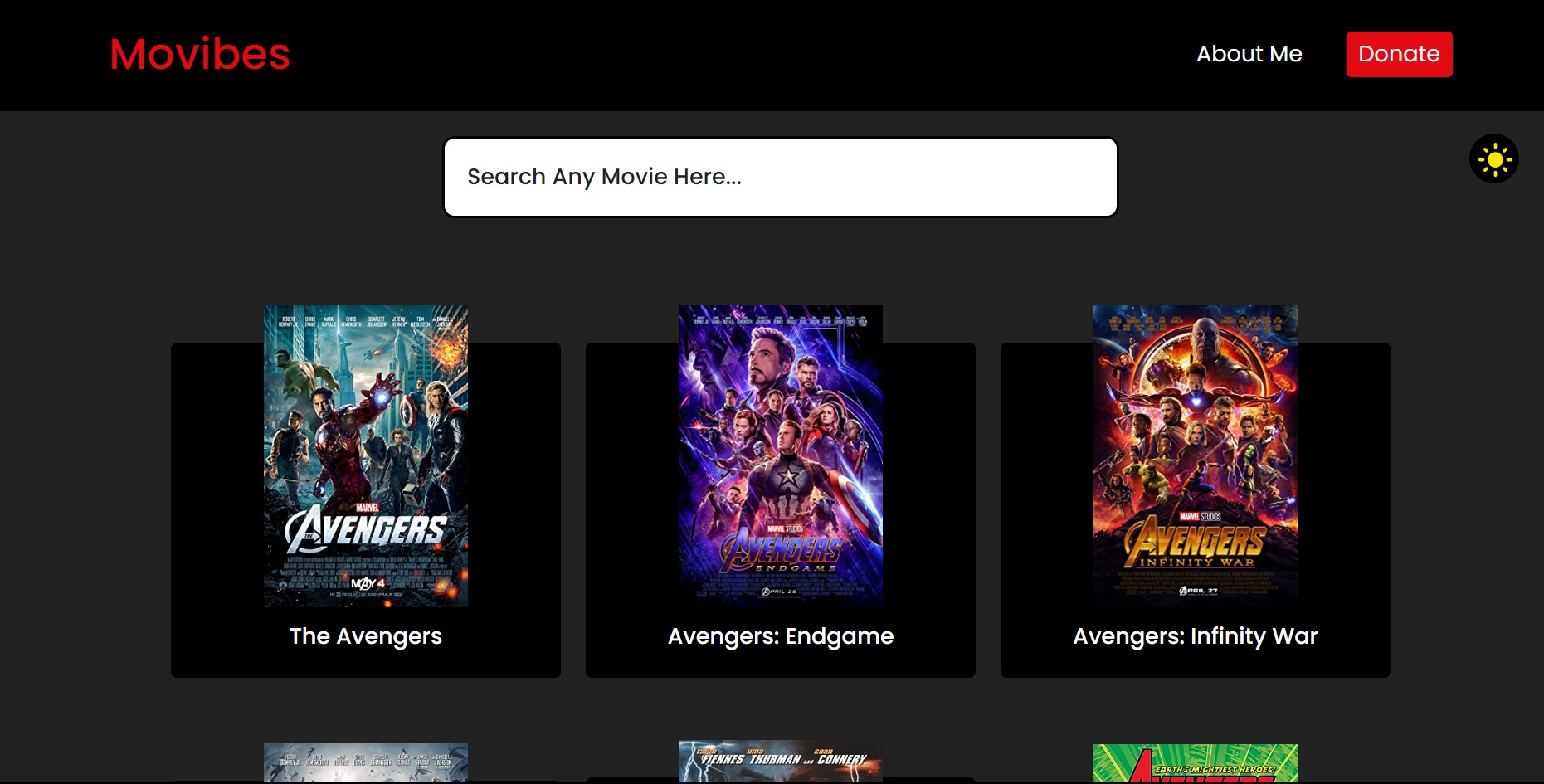Click the title text Avengers: Infinity War
The image size is (1544, 784).
click(x=1196, y=636)
